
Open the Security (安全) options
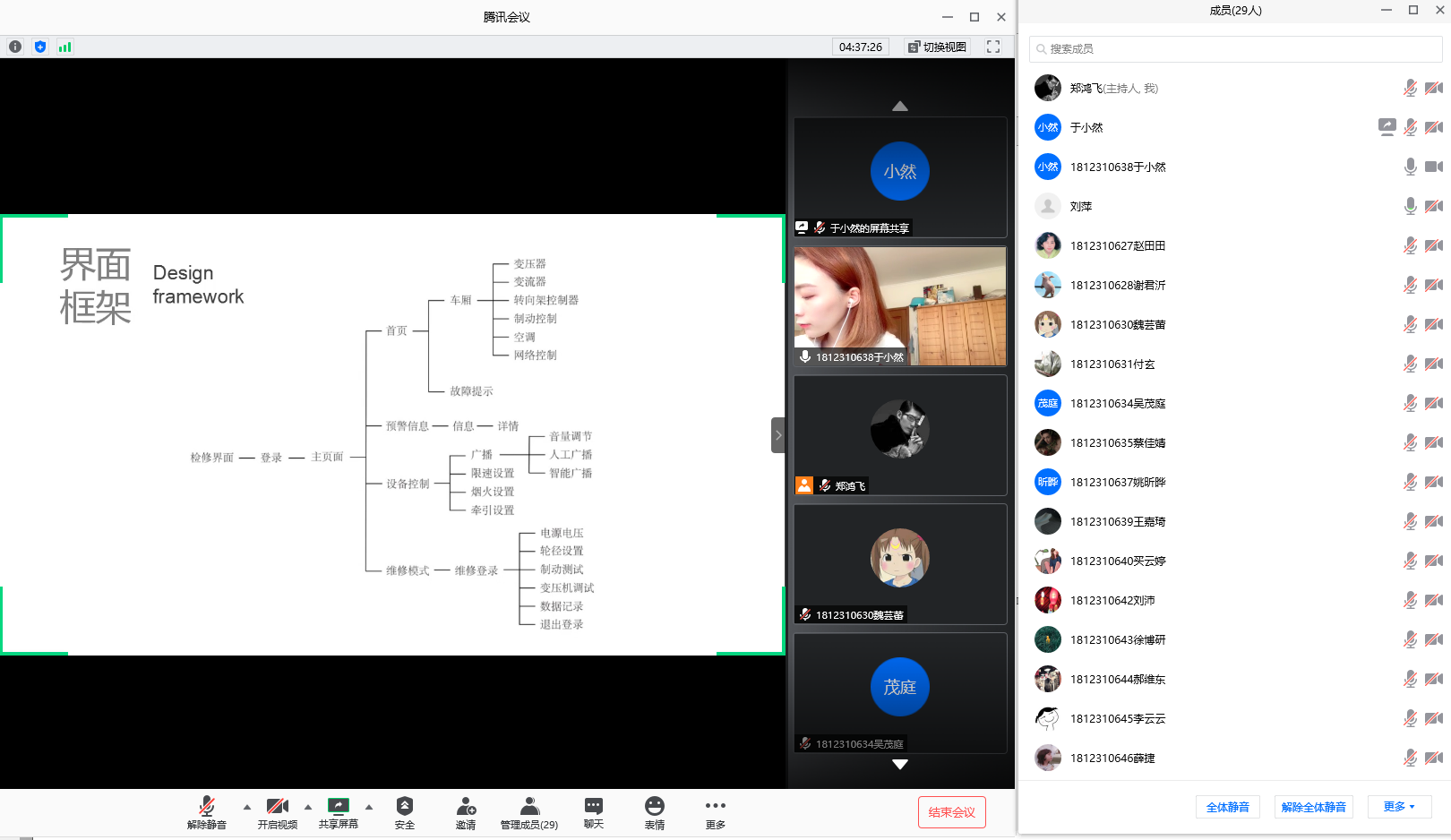[405, 812]
